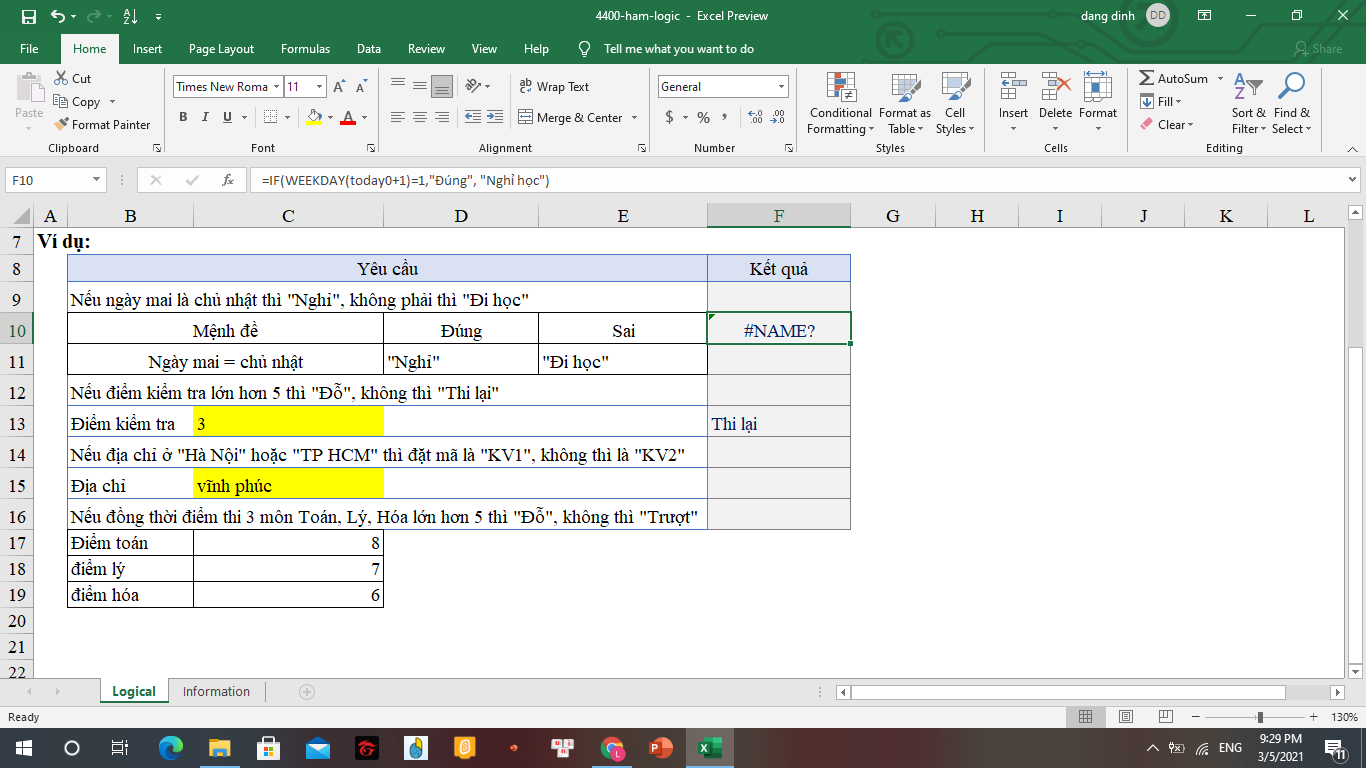This screenshot has width=1366, height=768.
Task: Click Merge & Center button
Action: (x=570, y=117)
